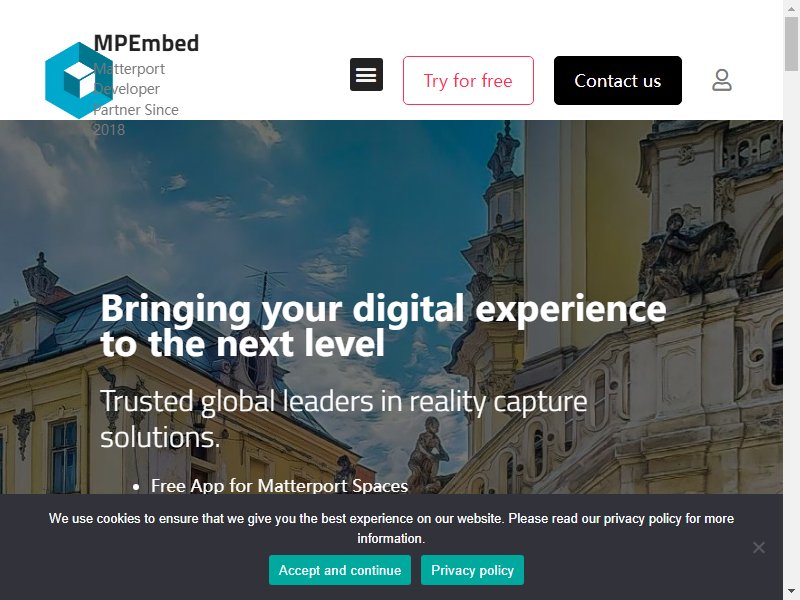Open the user account icon
Screen dimensions: 800x600
[722, 80]
